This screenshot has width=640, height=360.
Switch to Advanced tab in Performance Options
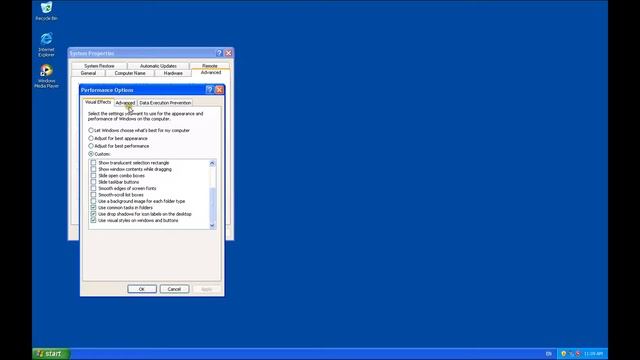tap(125, 103)
